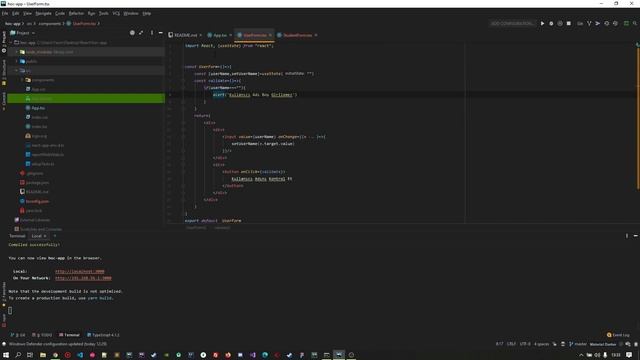This screenshot has width=640, height=360.
Task: Toggle the Structure tool window side tab
Action: 4,73
